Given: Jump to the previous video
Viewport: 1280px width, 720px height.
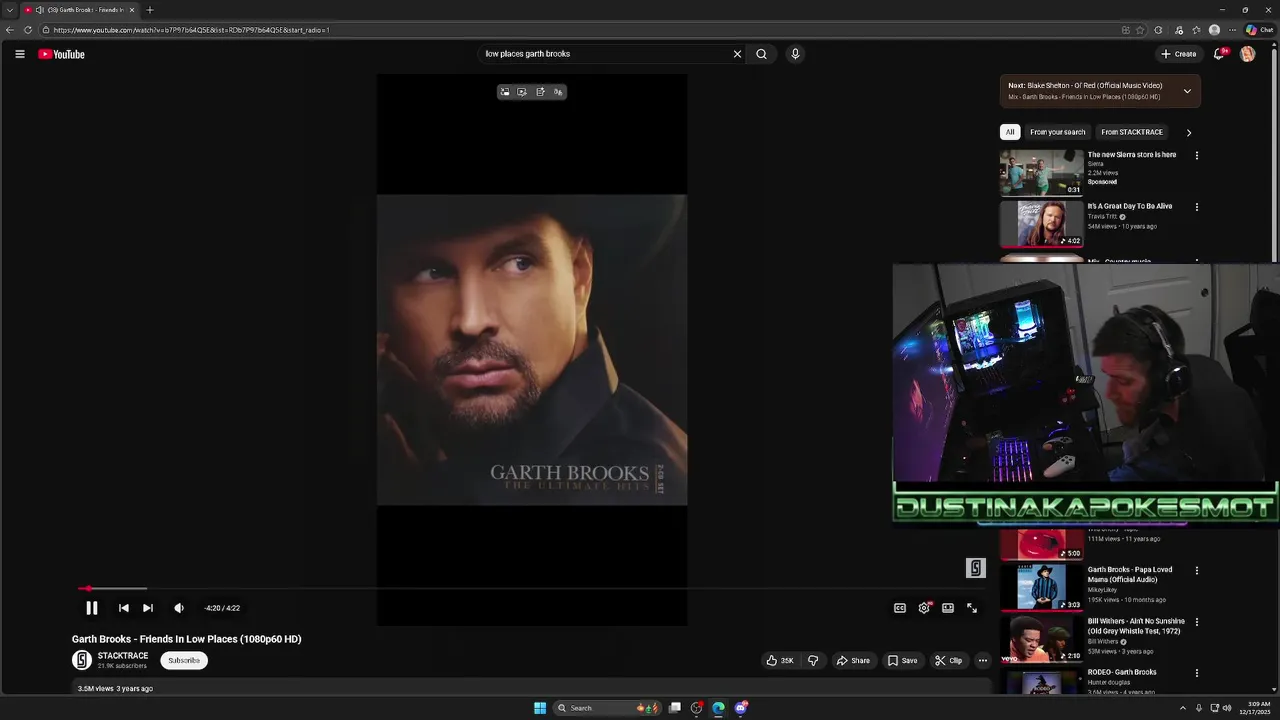Looking at the screenshot, I should (123, 608).
